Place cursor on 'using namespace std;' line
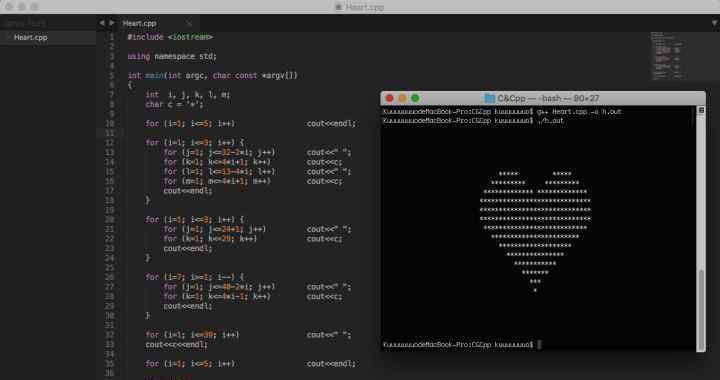Image resolution: width=720 pixels, height=380 pixels. [172, 56]
